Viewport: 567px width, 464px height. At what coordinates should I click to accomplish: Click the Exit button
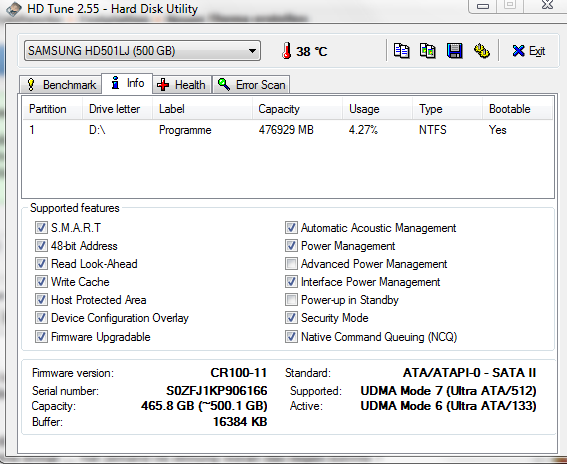[x=528, y=51]
